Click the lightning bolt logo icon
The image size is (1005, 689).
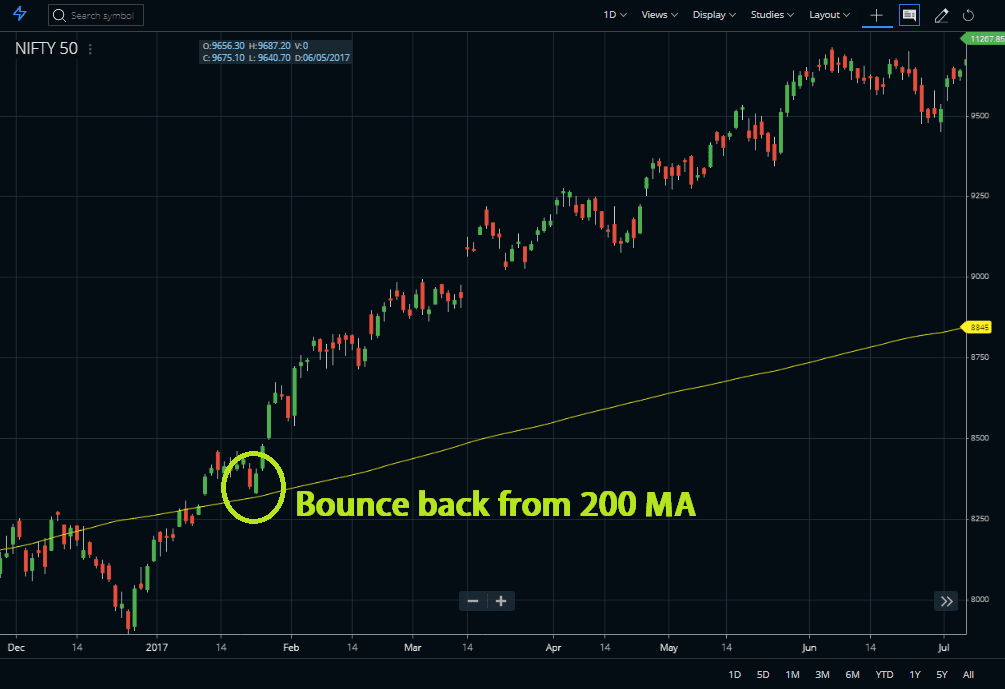click(20, 13)
